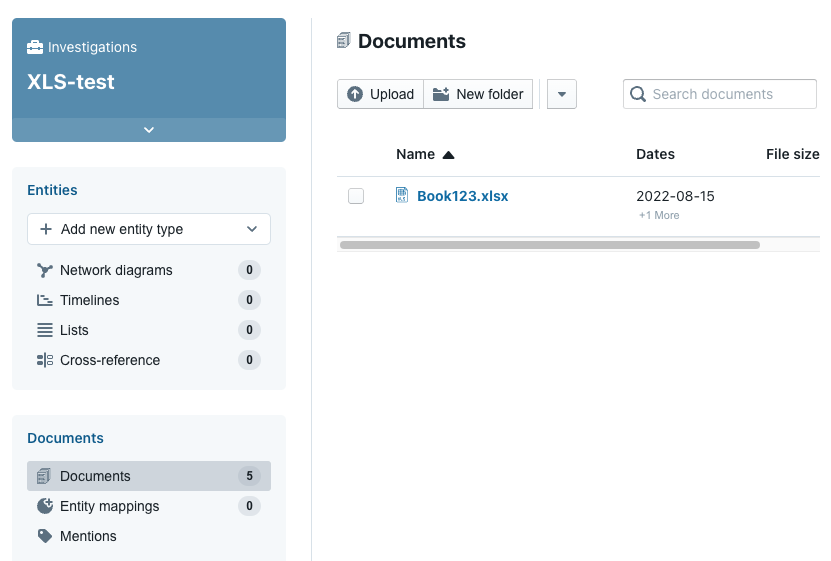The height and width of the screenshot is (561, 831).
Task: Click the Upload button
Action: tap(381, 94)
